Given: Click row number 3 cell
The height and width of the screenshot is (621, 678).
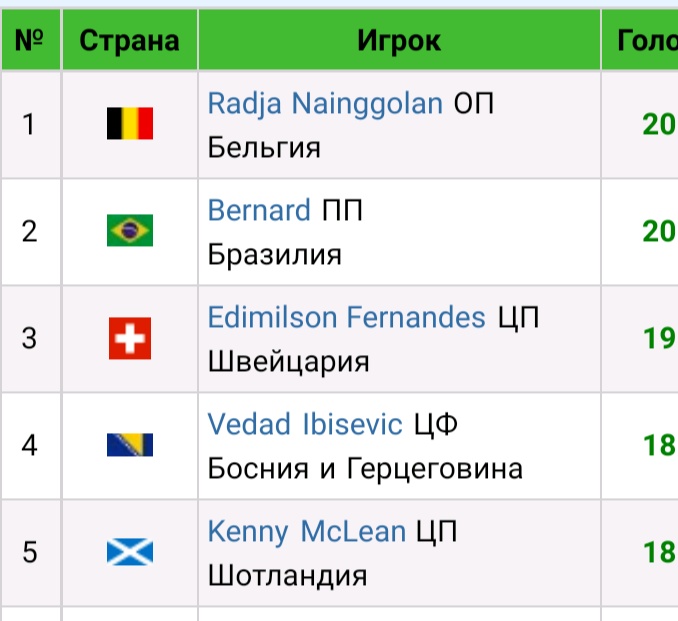Looking at the screenshot, I should point(30,338).
